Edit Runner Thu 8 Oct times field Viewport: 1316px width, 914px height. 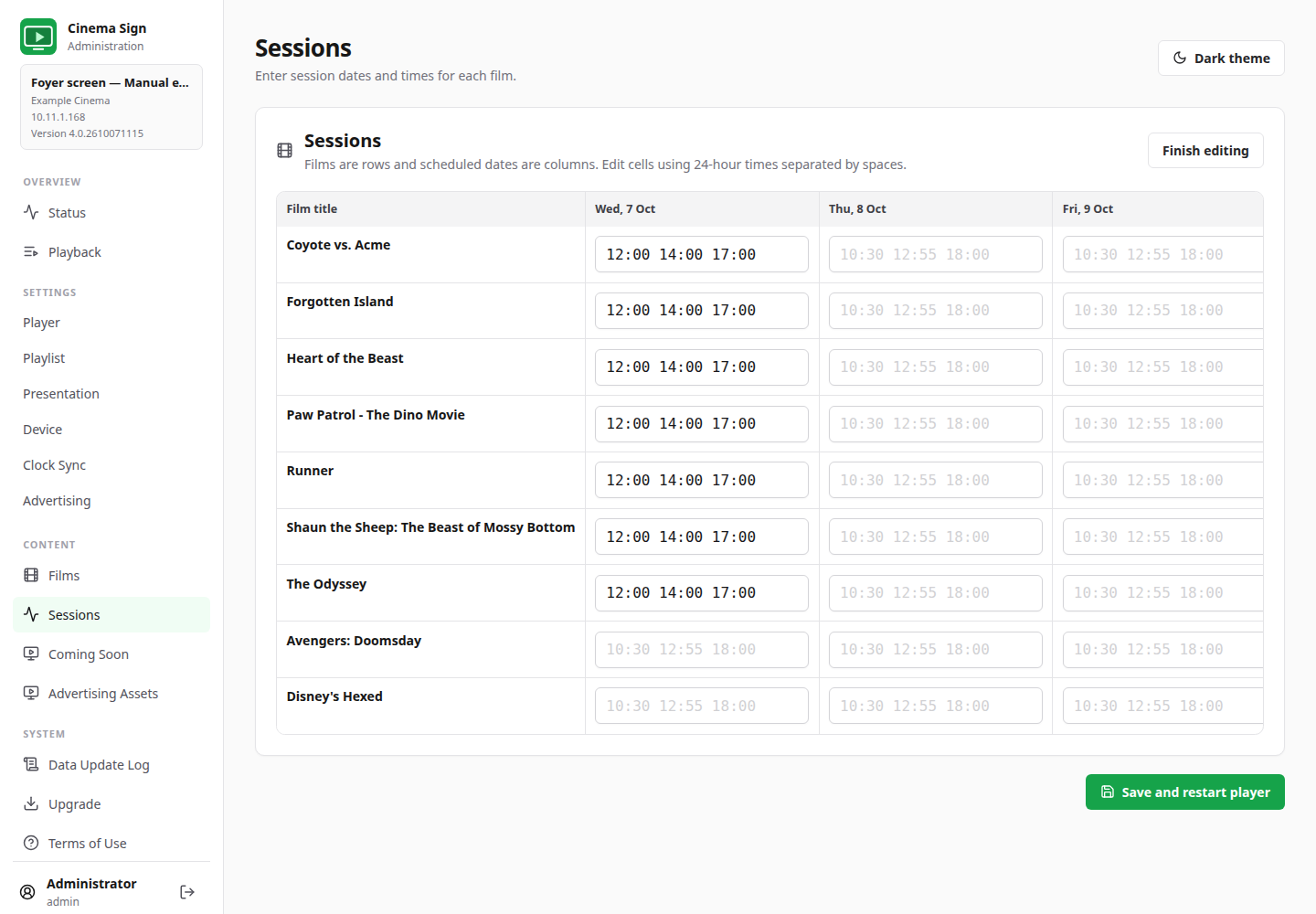(936, 480)
